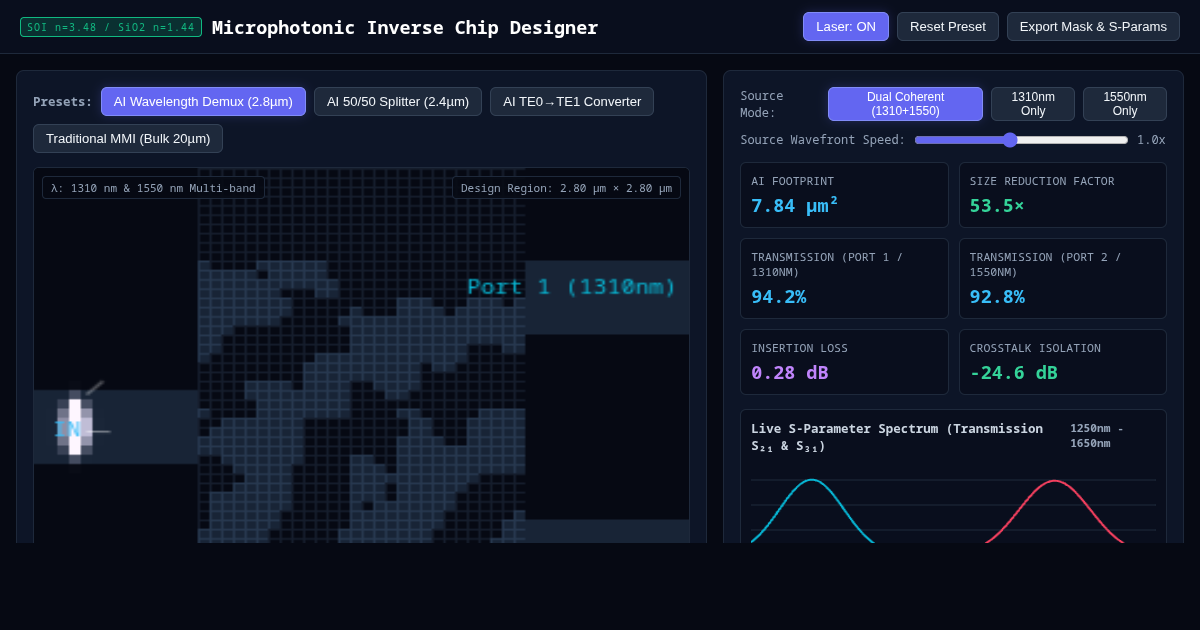The width and height of the screenshot is (1200, 630).
Task: Click the Source Mode: label
Action: pos(762,104)
